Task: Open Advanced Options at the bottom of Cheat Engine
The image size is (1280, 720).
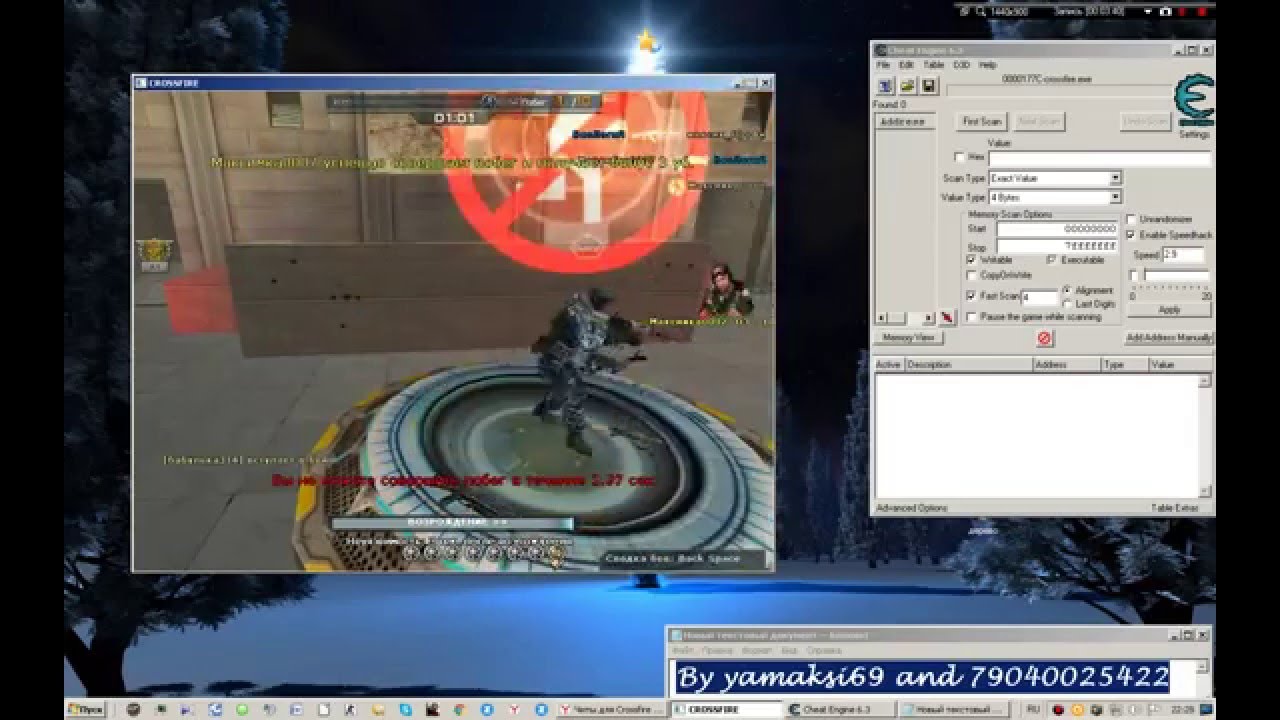Action: point(912,508)
